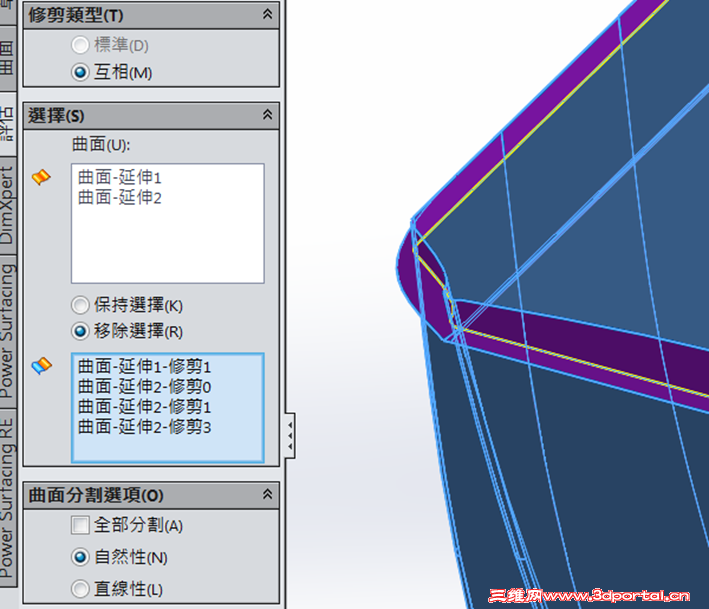This screenshot has width=709, height=609.
Task: Collapse the property panel with the splitter arrows
Action: coord(290,435)
